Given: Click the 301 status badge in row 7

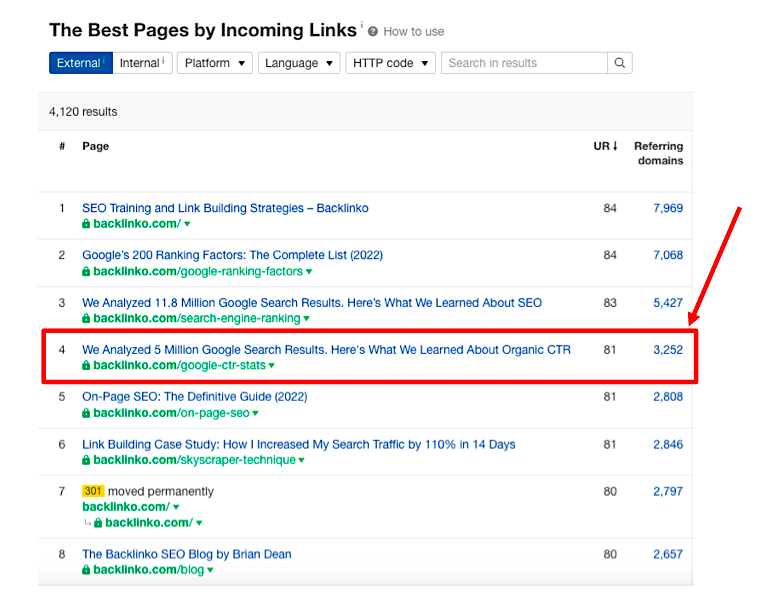Looking at the screenshot, I should (93, 491).
